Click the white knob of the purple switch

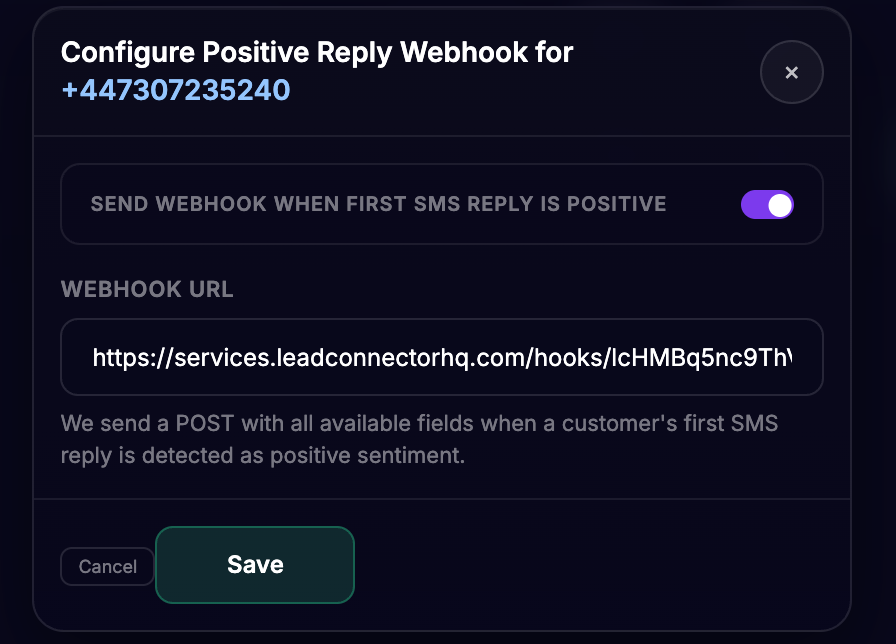[780, 205]
